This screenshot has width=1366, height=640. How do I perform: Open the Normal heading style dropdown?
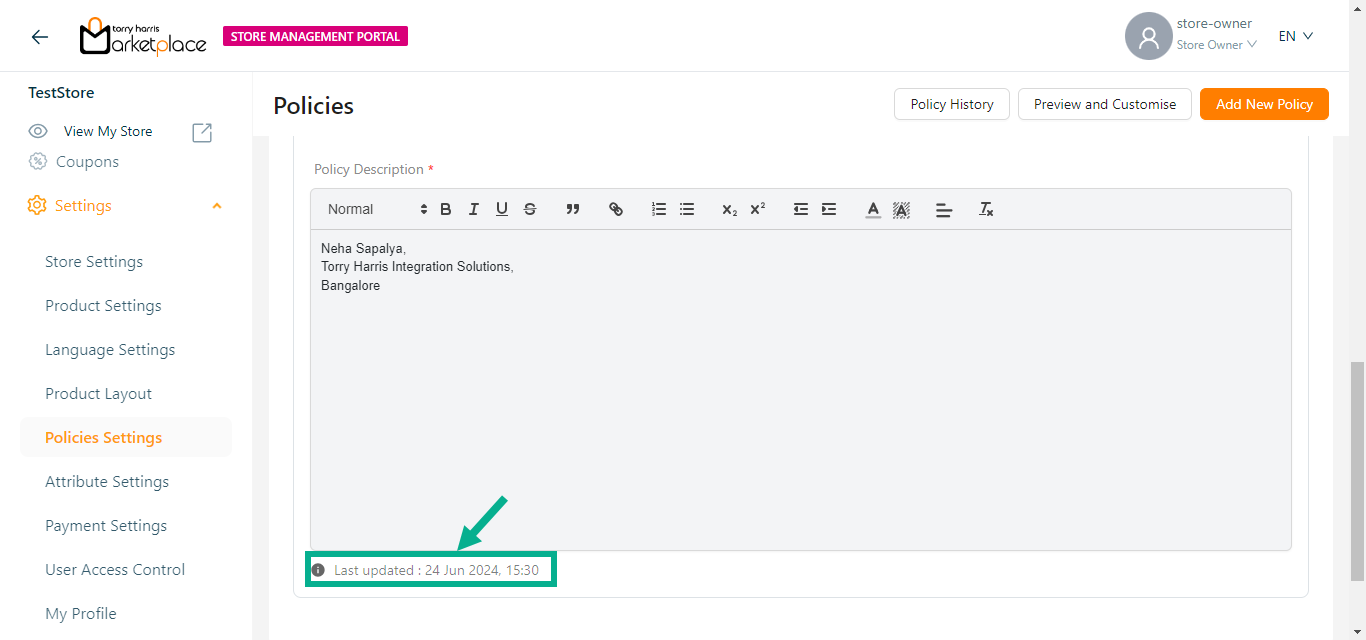(x=377, y=209)
